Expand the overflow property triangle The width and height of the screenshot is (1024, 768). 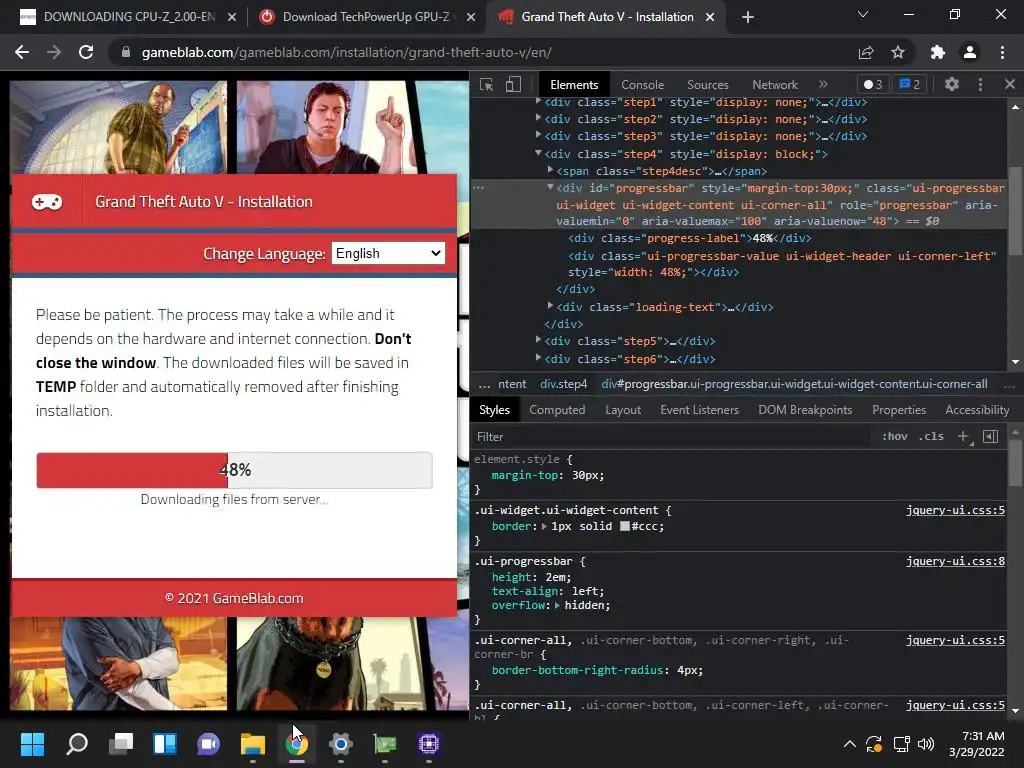tap(558, 605)
